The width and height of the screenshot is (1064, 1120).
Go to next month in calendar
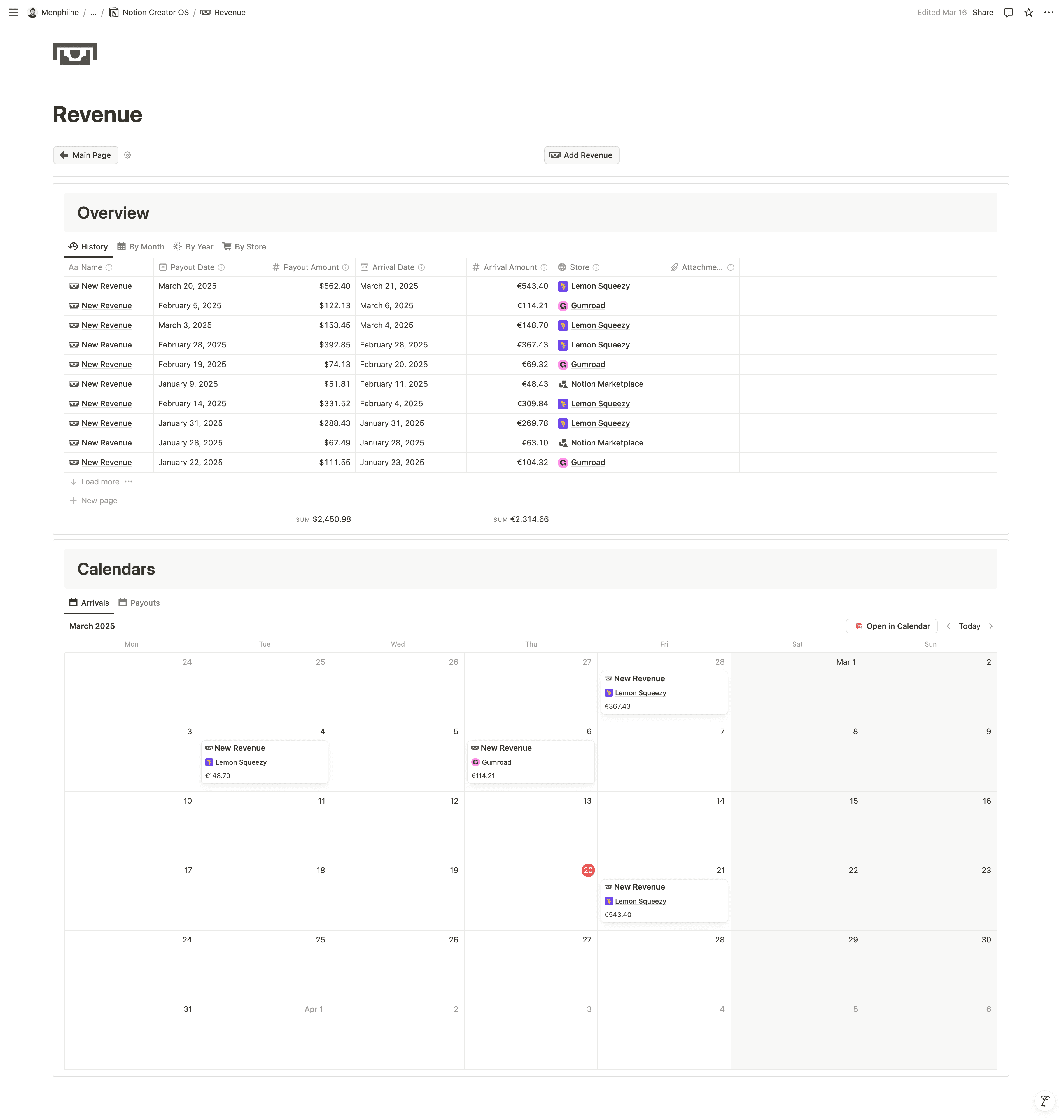click(x=991, y=627)
